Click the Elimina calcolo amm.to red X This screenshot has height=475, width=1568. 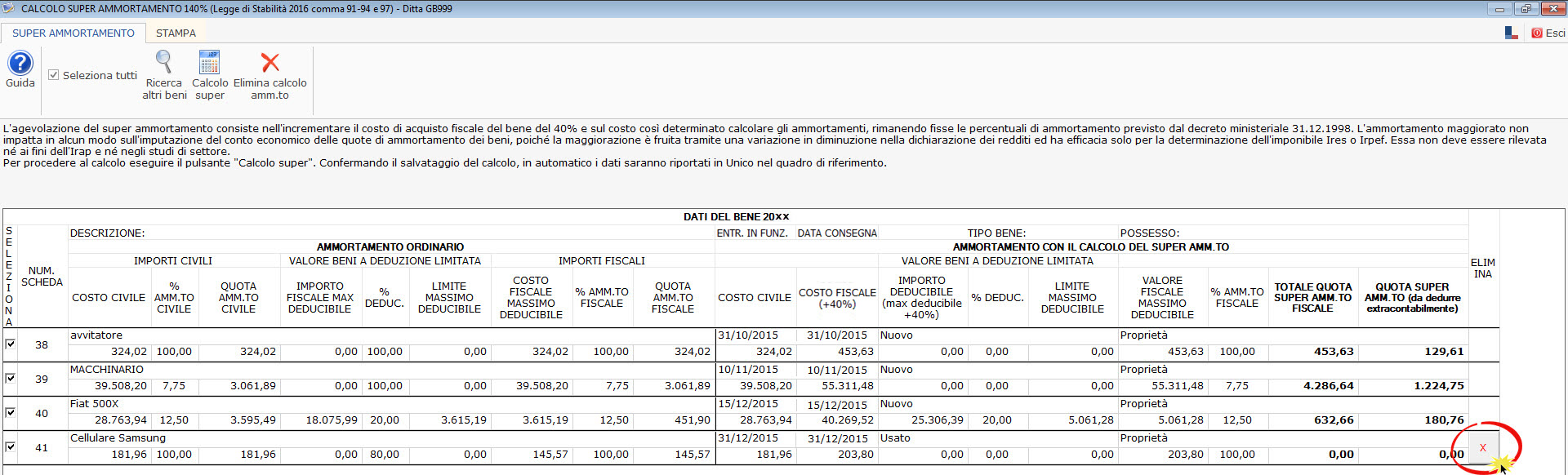pos(269,62)
